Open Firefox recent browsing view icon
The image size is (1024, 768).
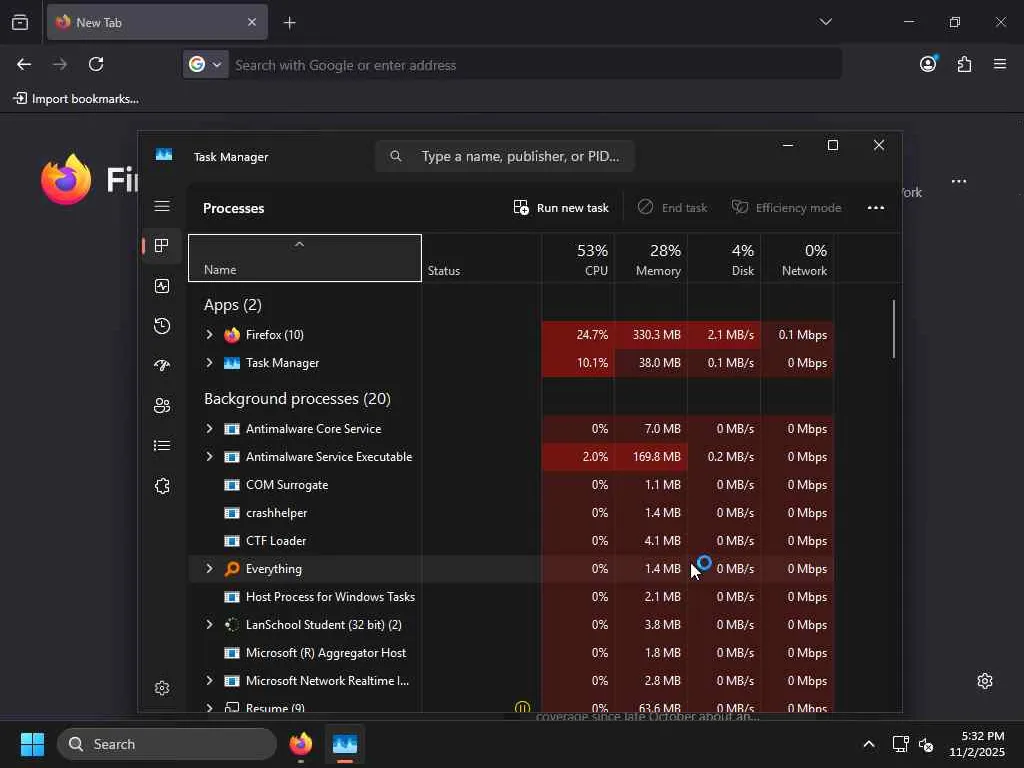(20, 22)
